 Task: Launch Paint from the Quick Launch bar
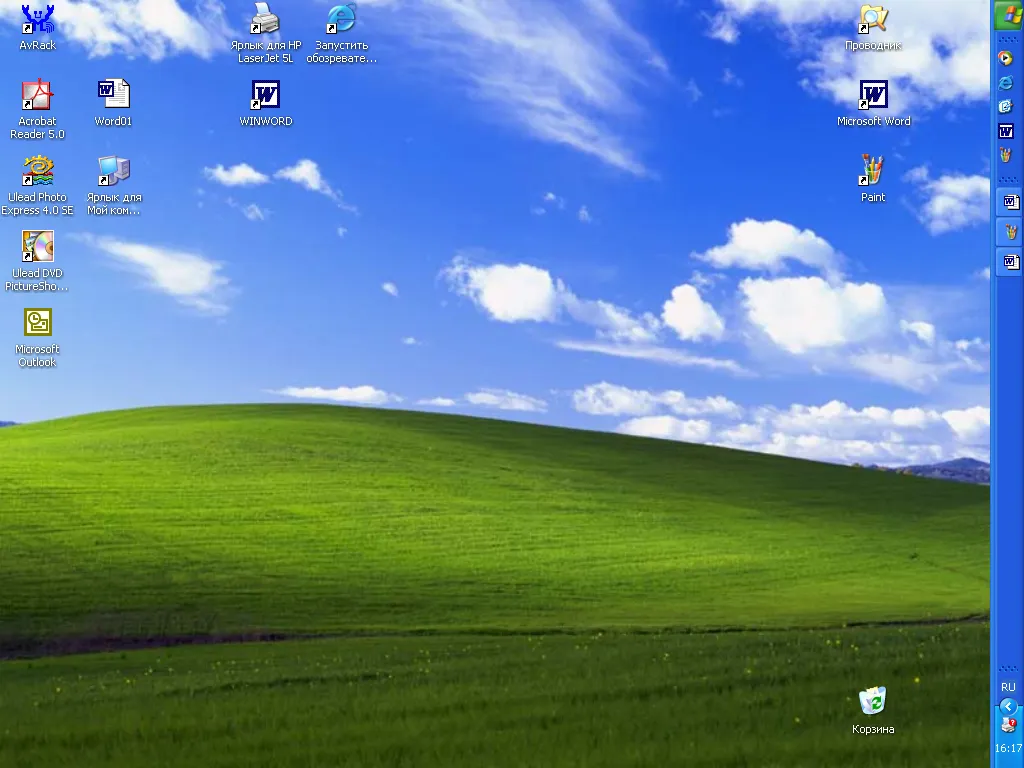point(1006,155)
